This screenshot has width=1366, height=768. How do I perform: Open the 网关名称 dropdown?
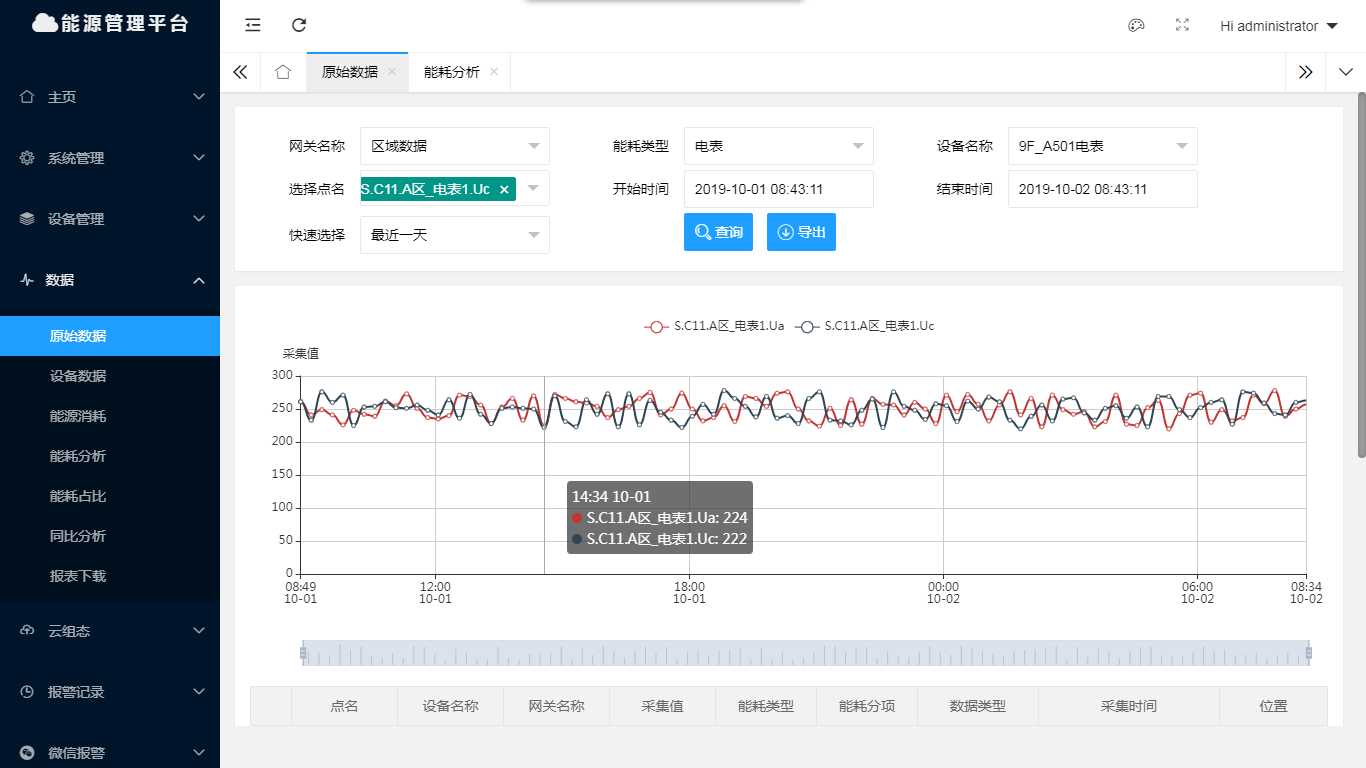tap(454, 146)
